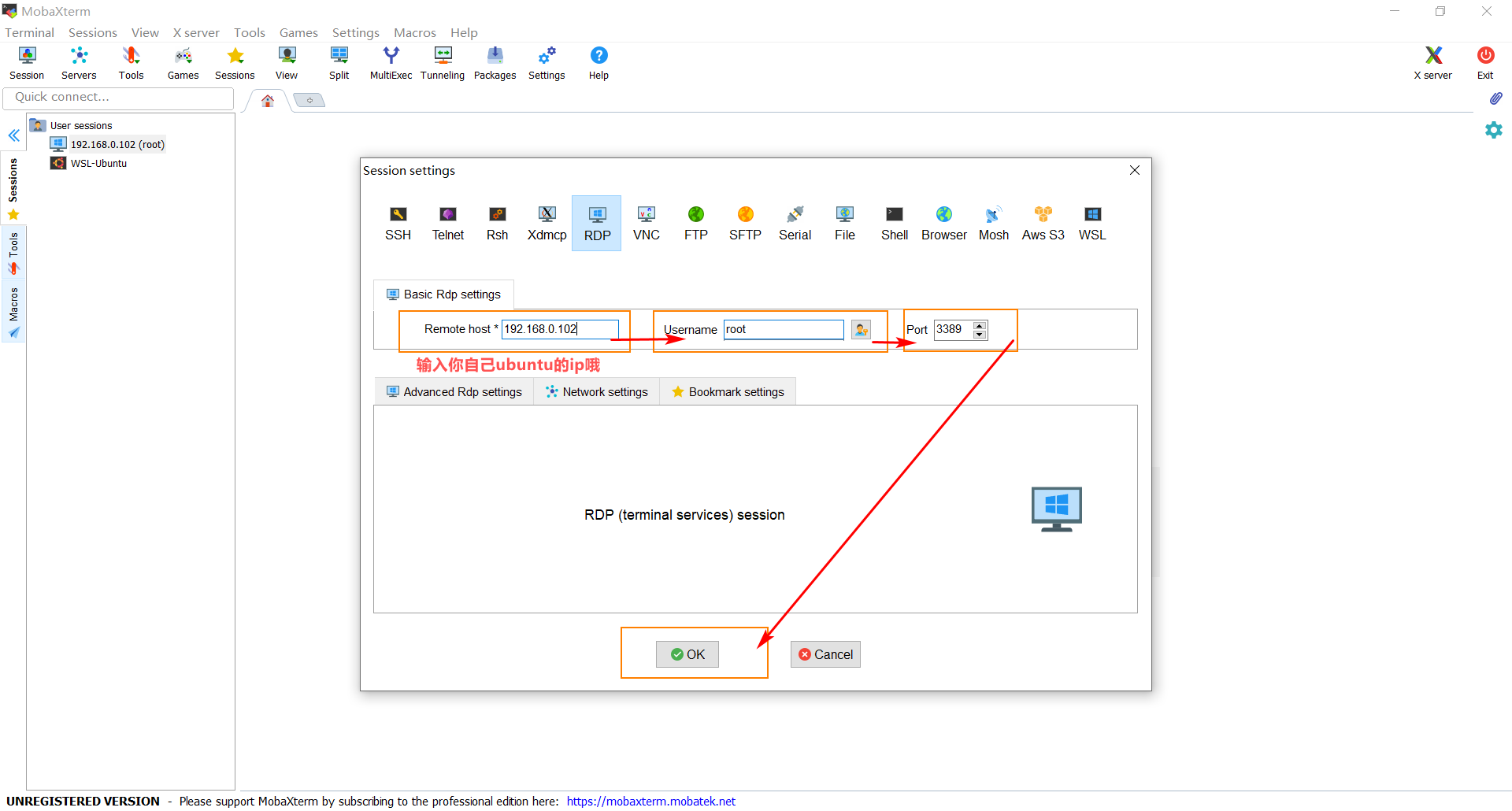
Task: Collapse the sidebar with double chevron
Action: (14, 135)
